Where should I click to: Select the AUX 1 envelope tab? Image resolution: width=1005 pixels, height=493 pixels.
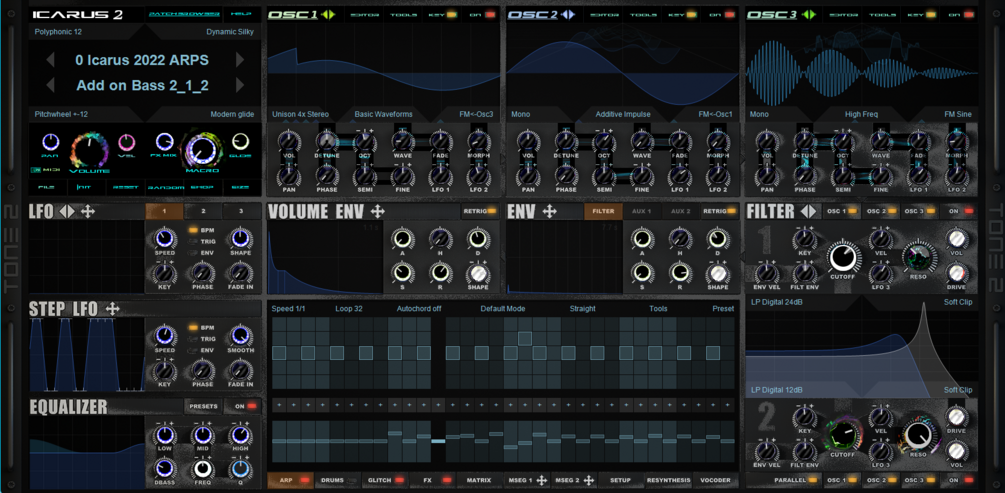642,211
